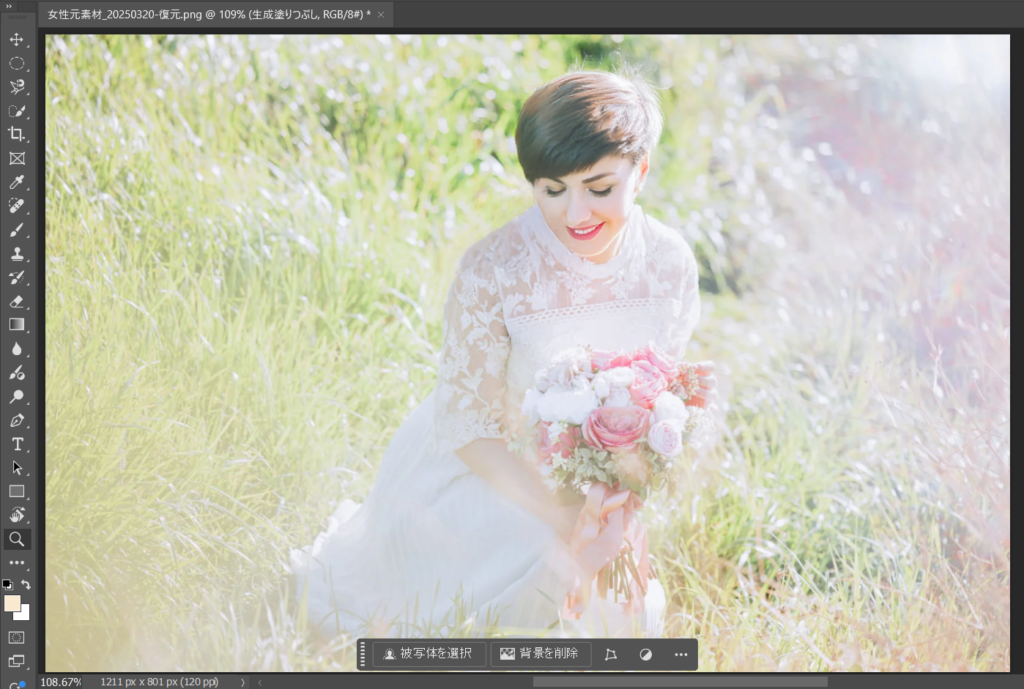The width and height of the screenshot is (1024, 689).
Task: Click the 背景を削除 button
Action: [x=540, y=654]
